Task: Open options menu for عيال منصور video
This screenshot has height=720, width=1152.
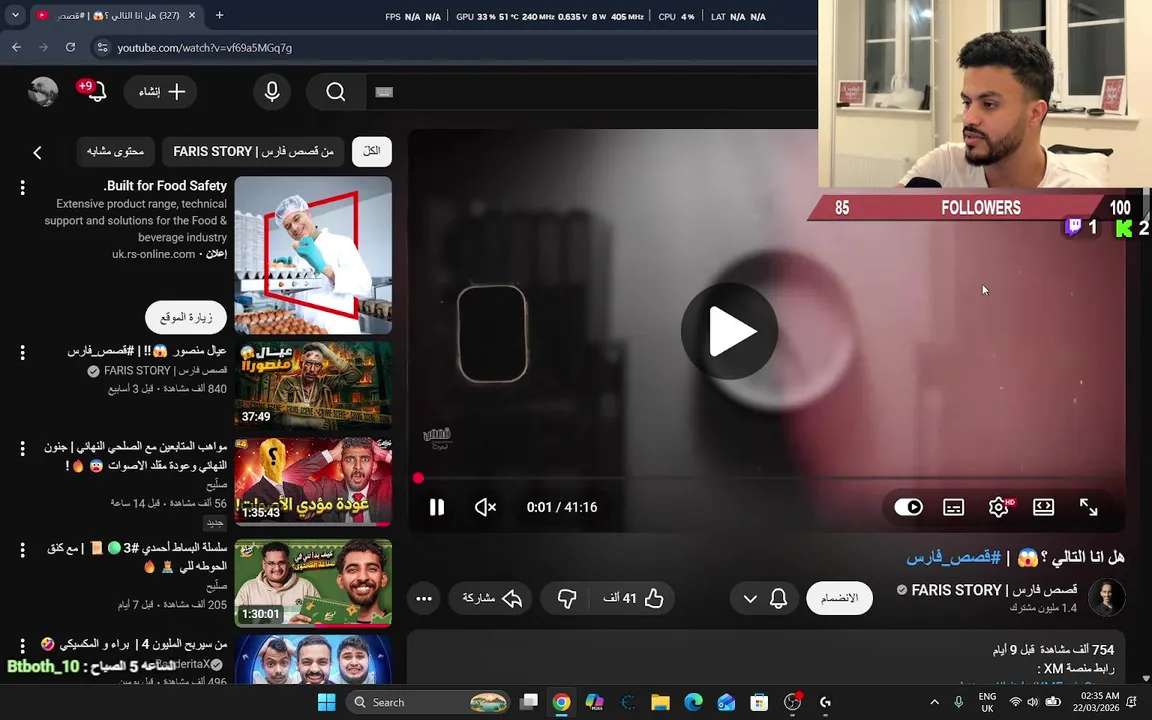Action: [x=23, y=353]
